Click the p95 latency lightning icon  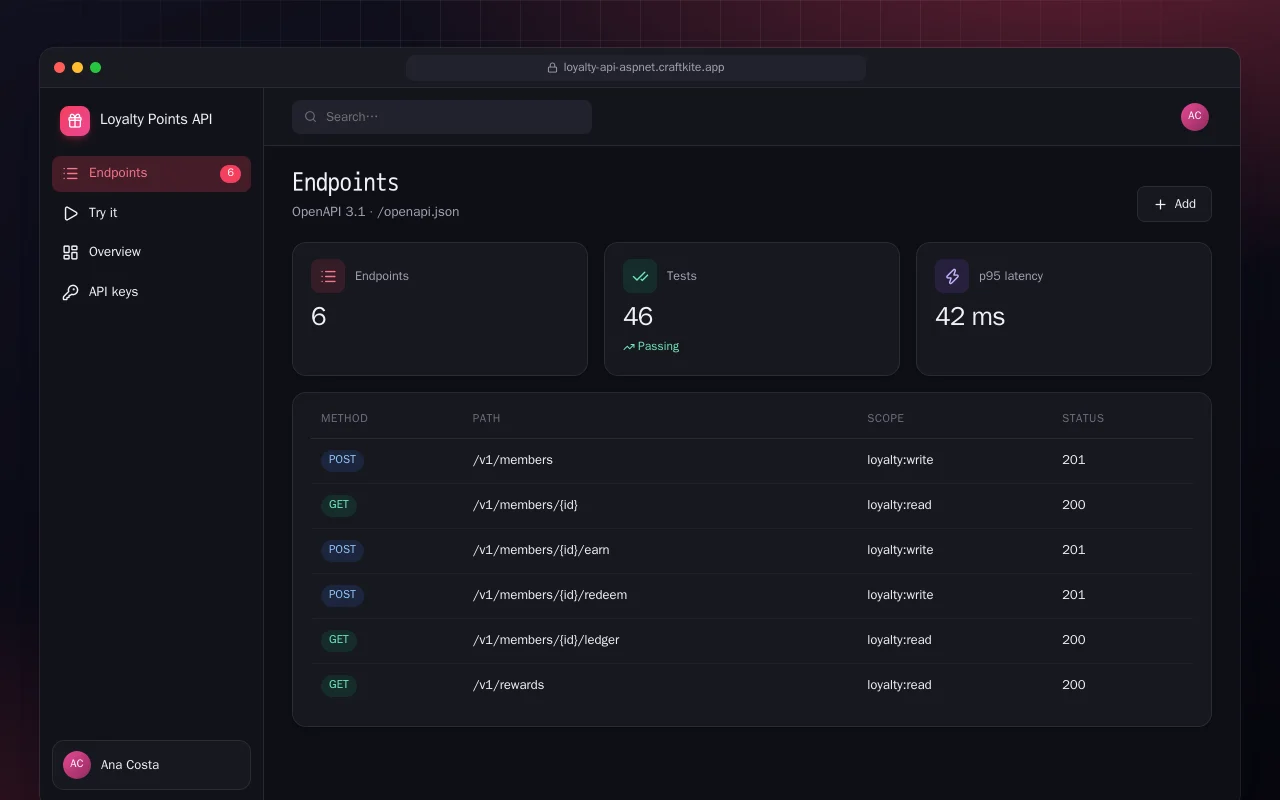tap(952, 276)
